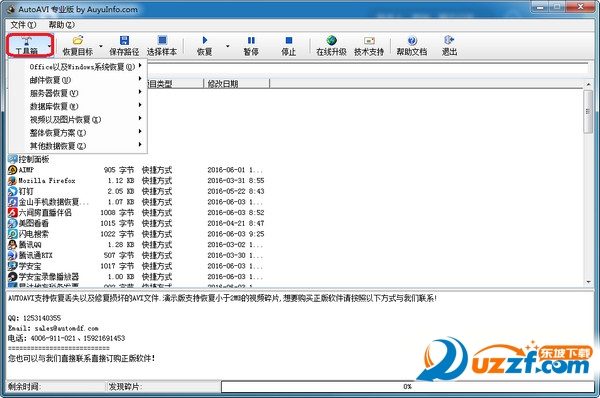Open 技术支持 from the toolbar

point(369,46)
